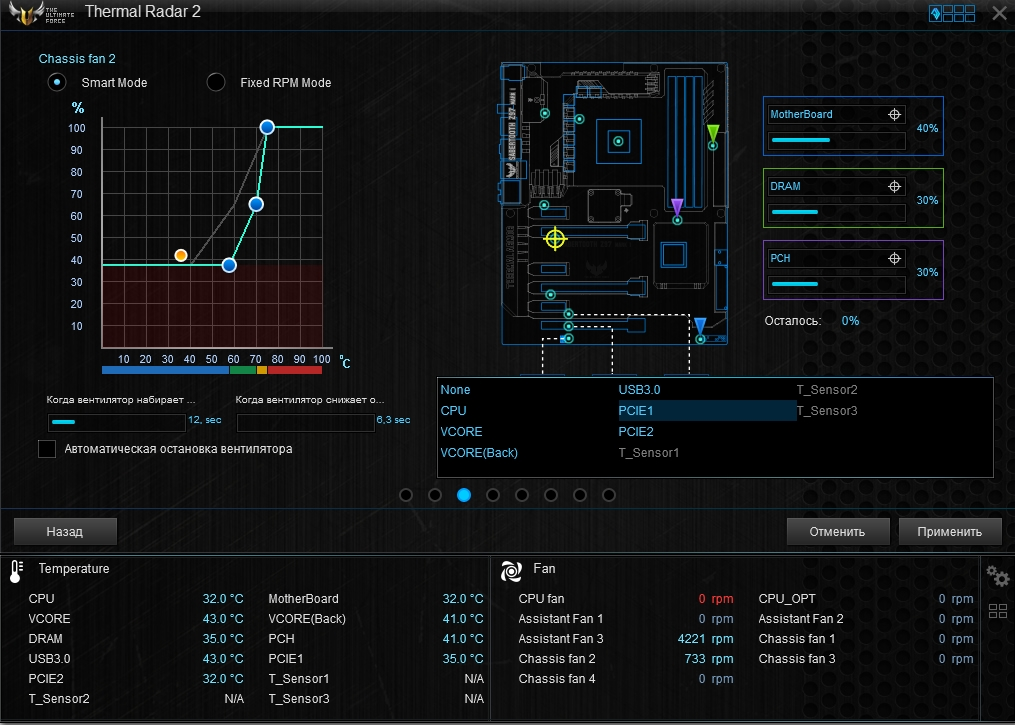1015x725 pixels.
Task: Select T_Sensor2 in the sensor list
Action: 827,390
